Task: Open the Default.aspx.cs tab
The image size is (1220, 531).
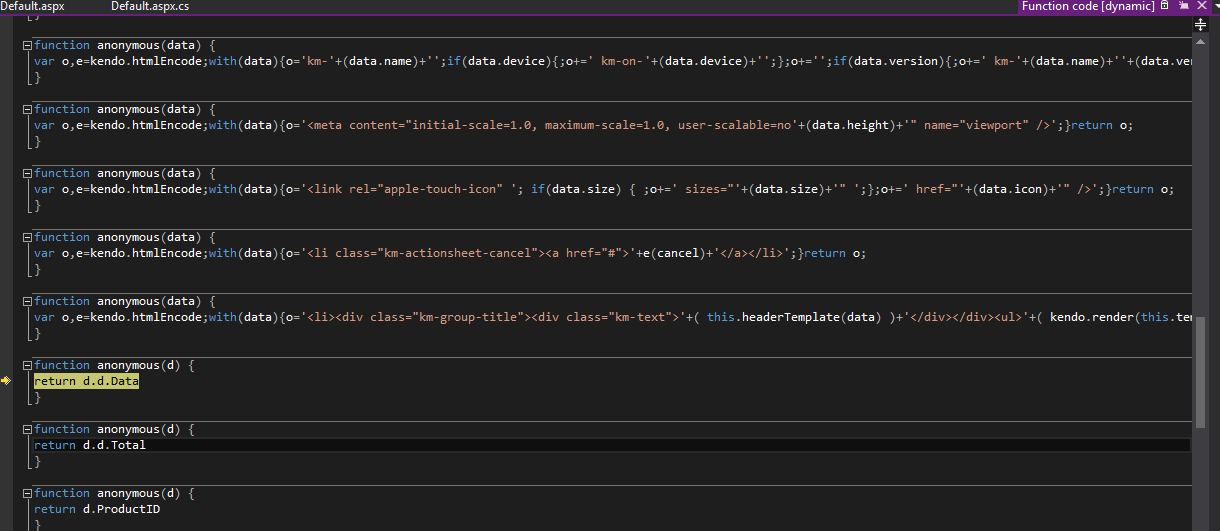Action: [x=150, y=6]
